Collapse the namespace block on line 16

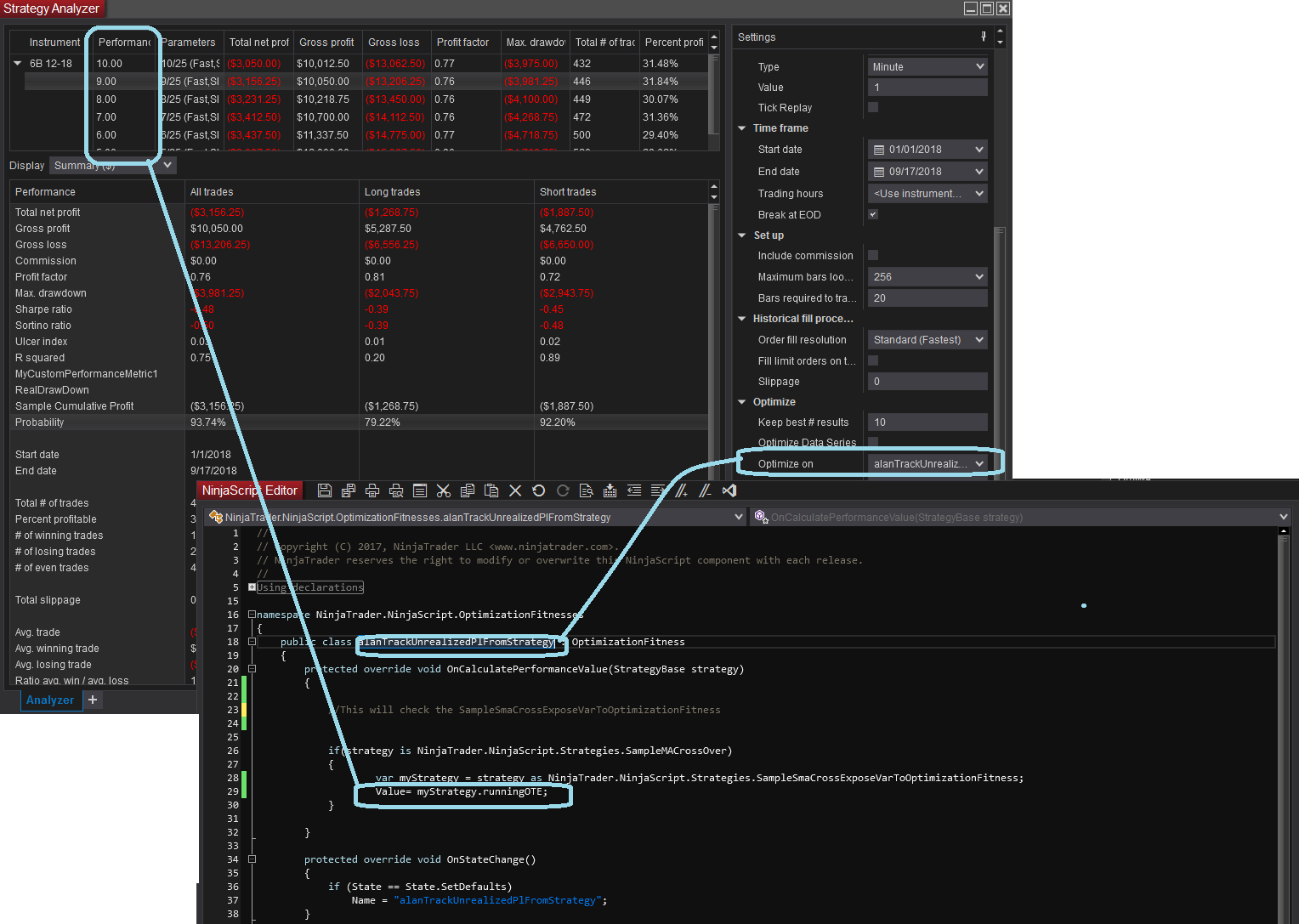[252, 615]
